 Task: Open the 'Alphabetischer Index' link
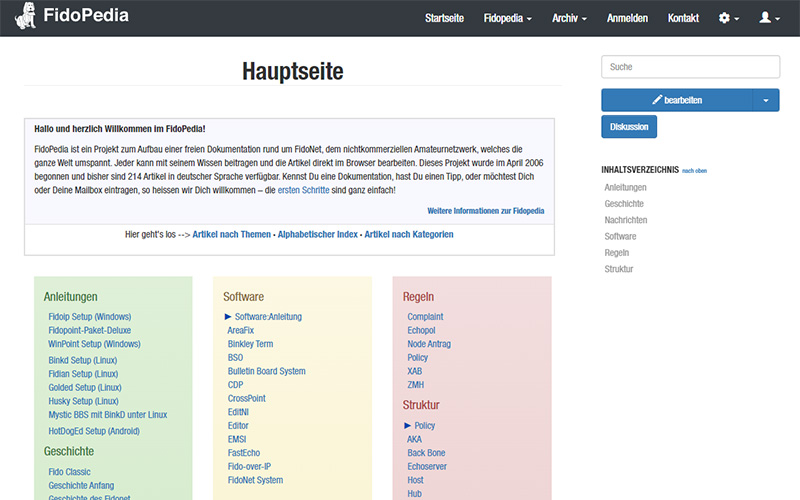[x=317, y=234]
